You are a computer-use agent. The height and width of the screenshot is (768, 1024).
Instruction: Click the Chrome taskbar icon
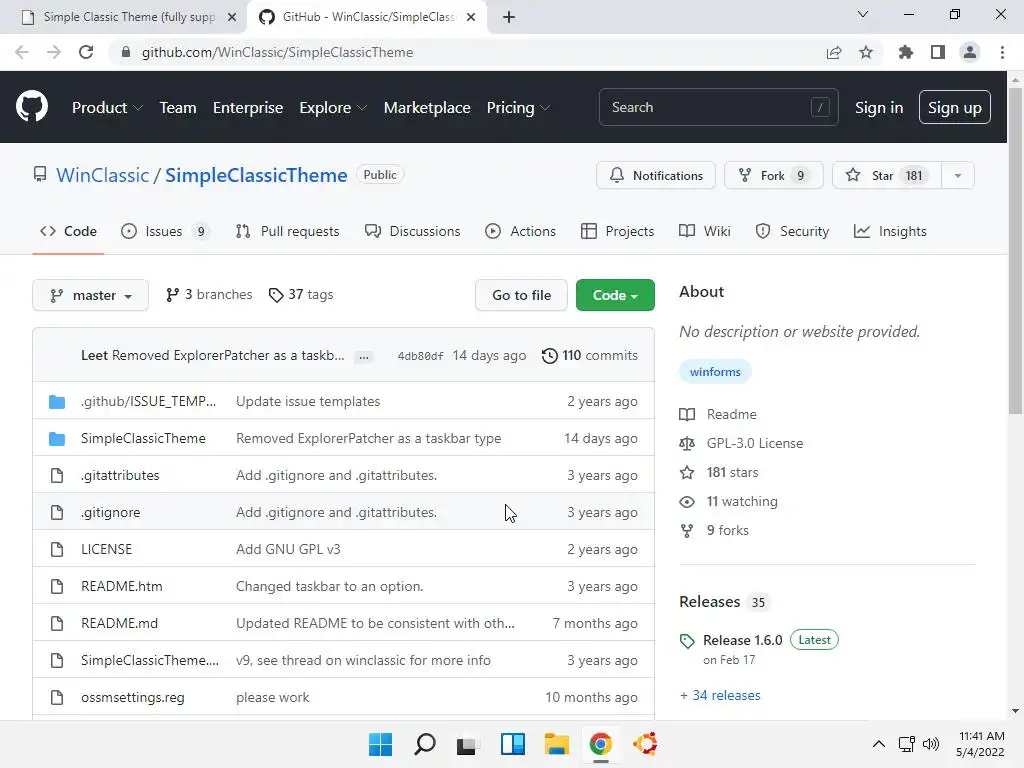point(601,744)
